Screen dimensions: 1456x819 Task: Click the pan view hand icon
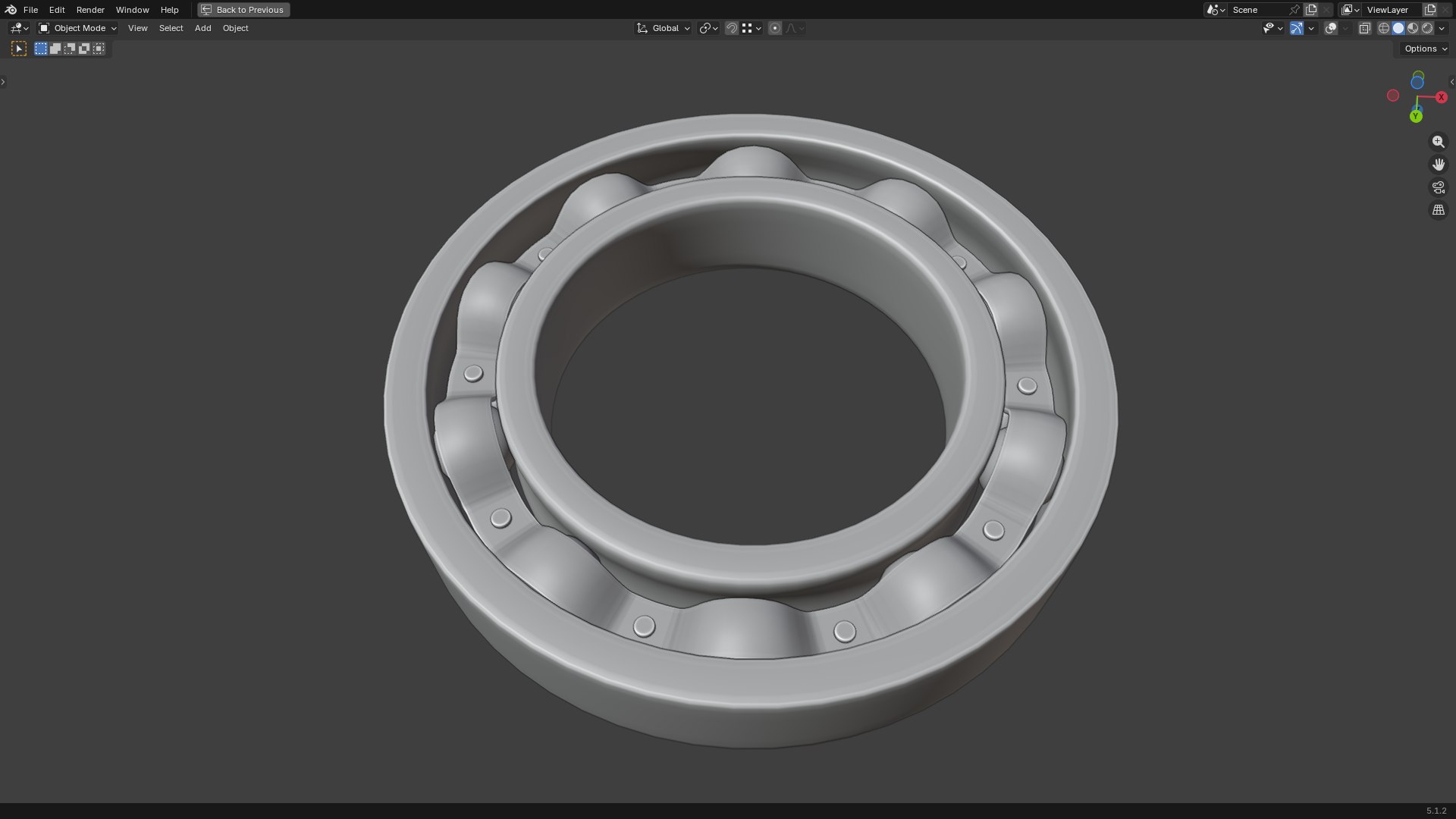click(1439, 165)
